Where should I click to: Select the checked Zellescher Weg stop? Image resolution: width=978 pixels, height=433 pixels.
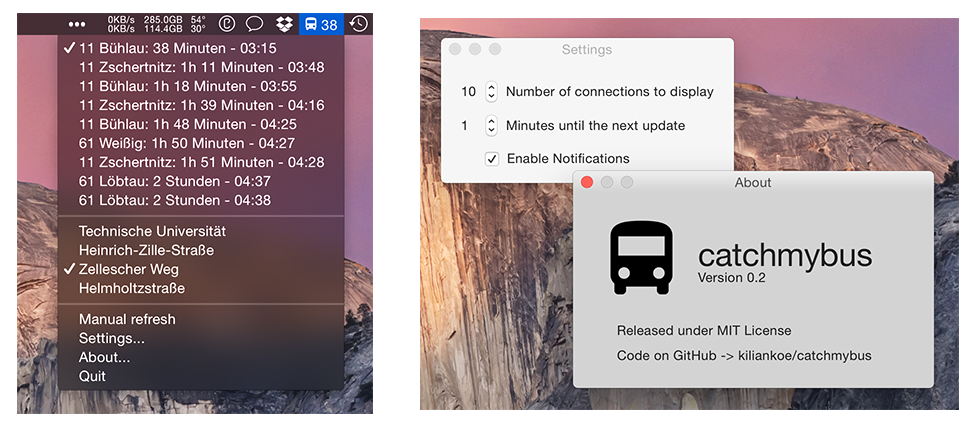201,270
